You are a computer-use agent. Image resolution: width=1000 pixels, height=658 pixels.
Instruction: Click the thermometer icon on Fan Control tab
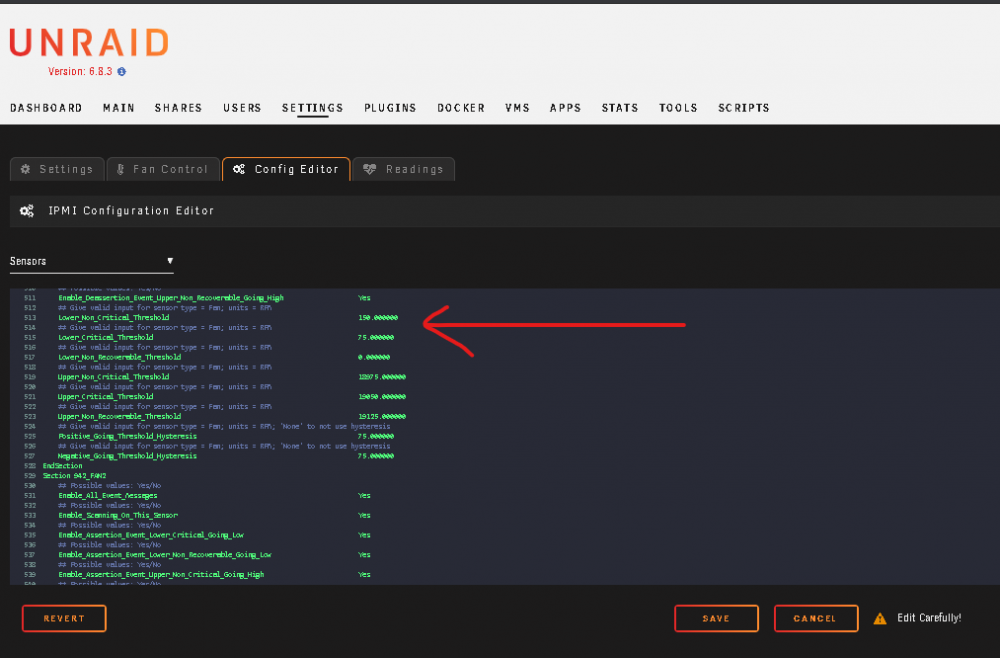(120, 169)
